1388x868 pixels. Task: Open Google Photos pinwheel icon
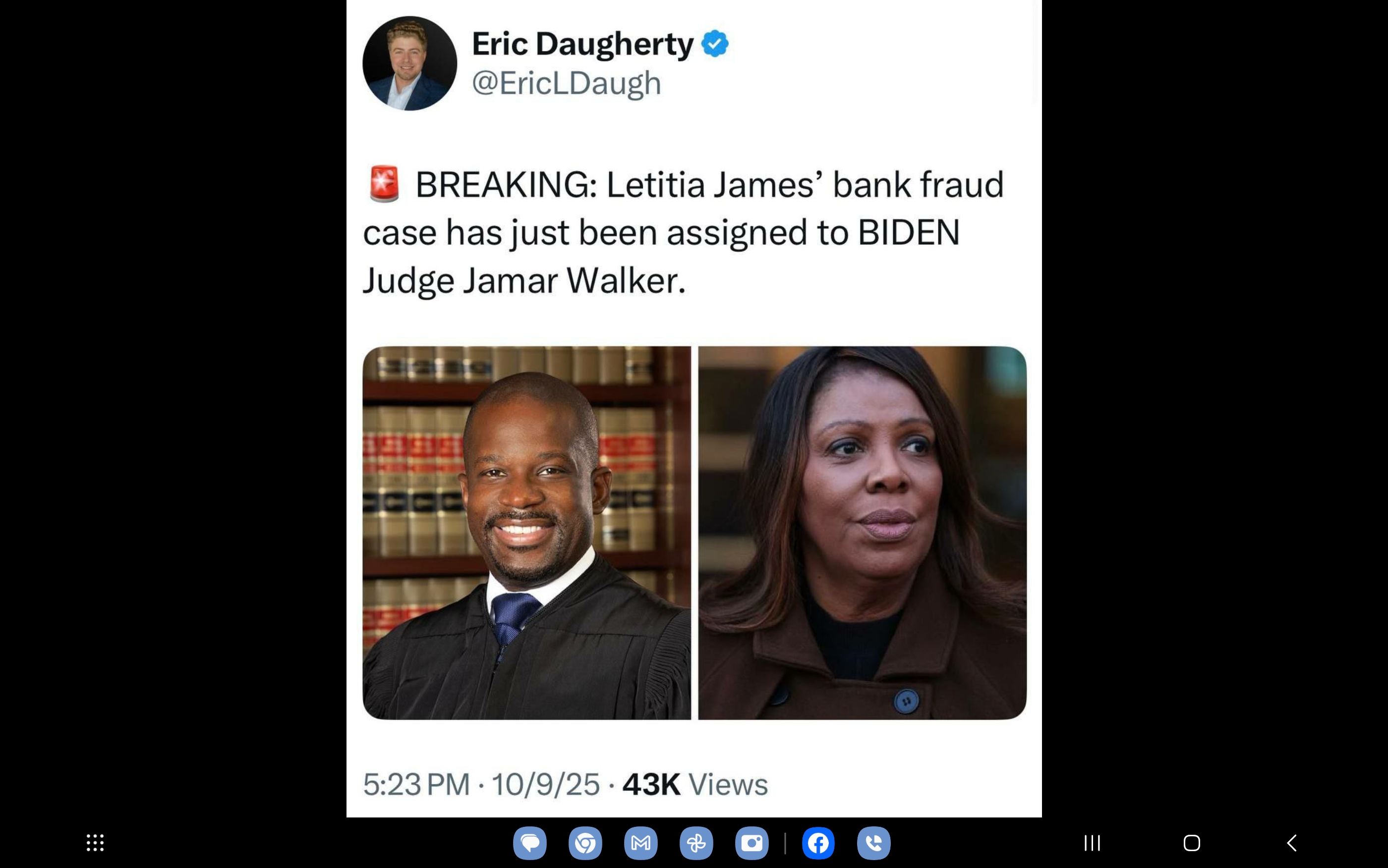pos(696,843)
